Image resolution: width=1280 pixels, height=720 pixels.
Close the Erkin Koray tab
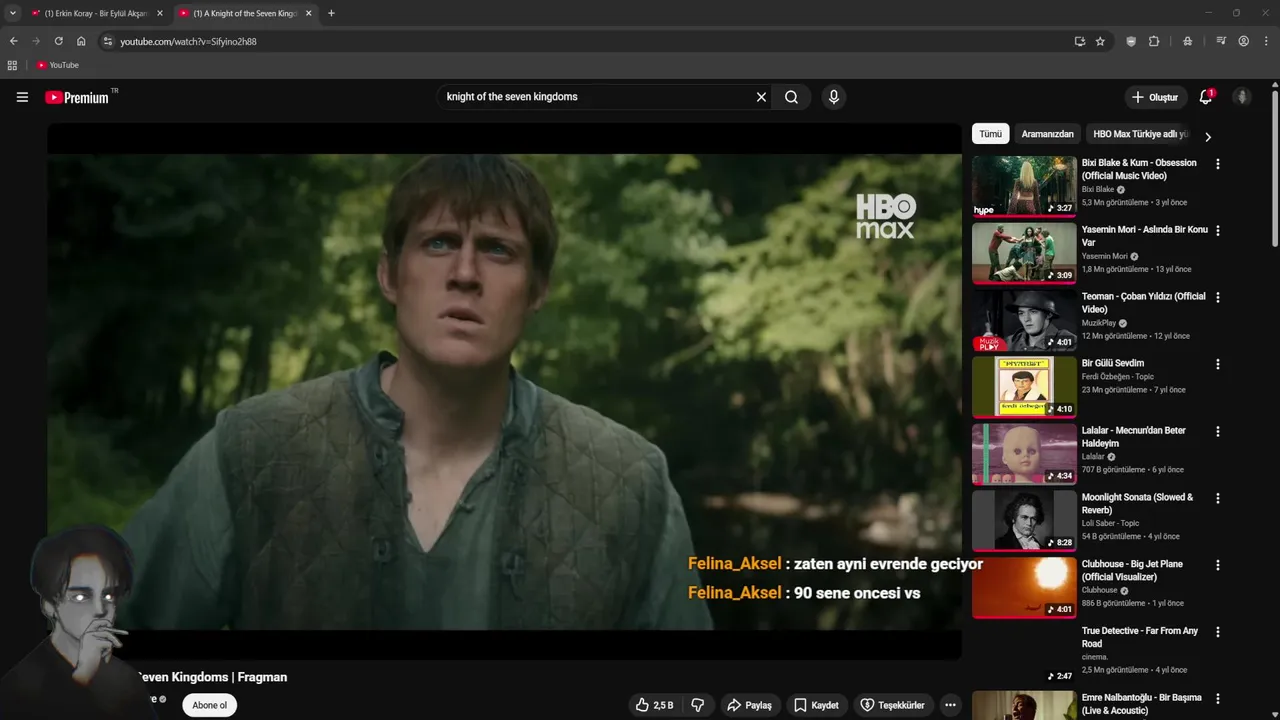[159, 13]
